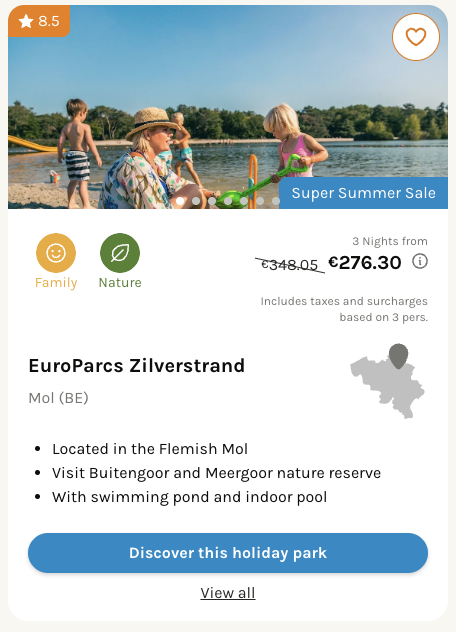Select the Nature leaf icon
Image resolution: width=456 pixels, height=632 pixels.
[x=120, y=253]
